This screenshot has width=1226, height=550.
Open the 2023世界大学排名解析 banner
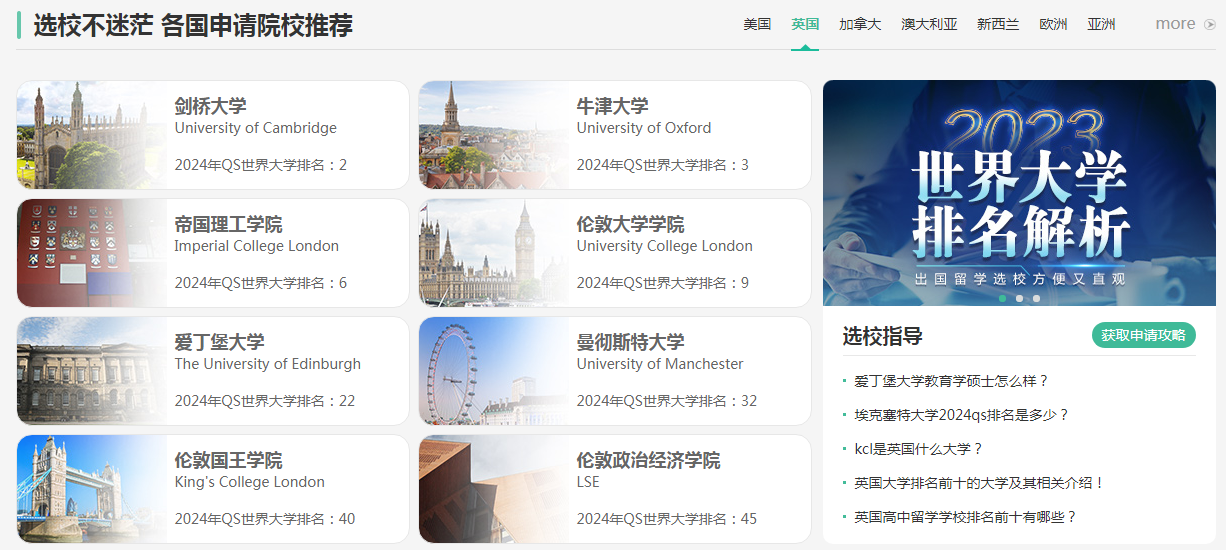[1019, 193]
